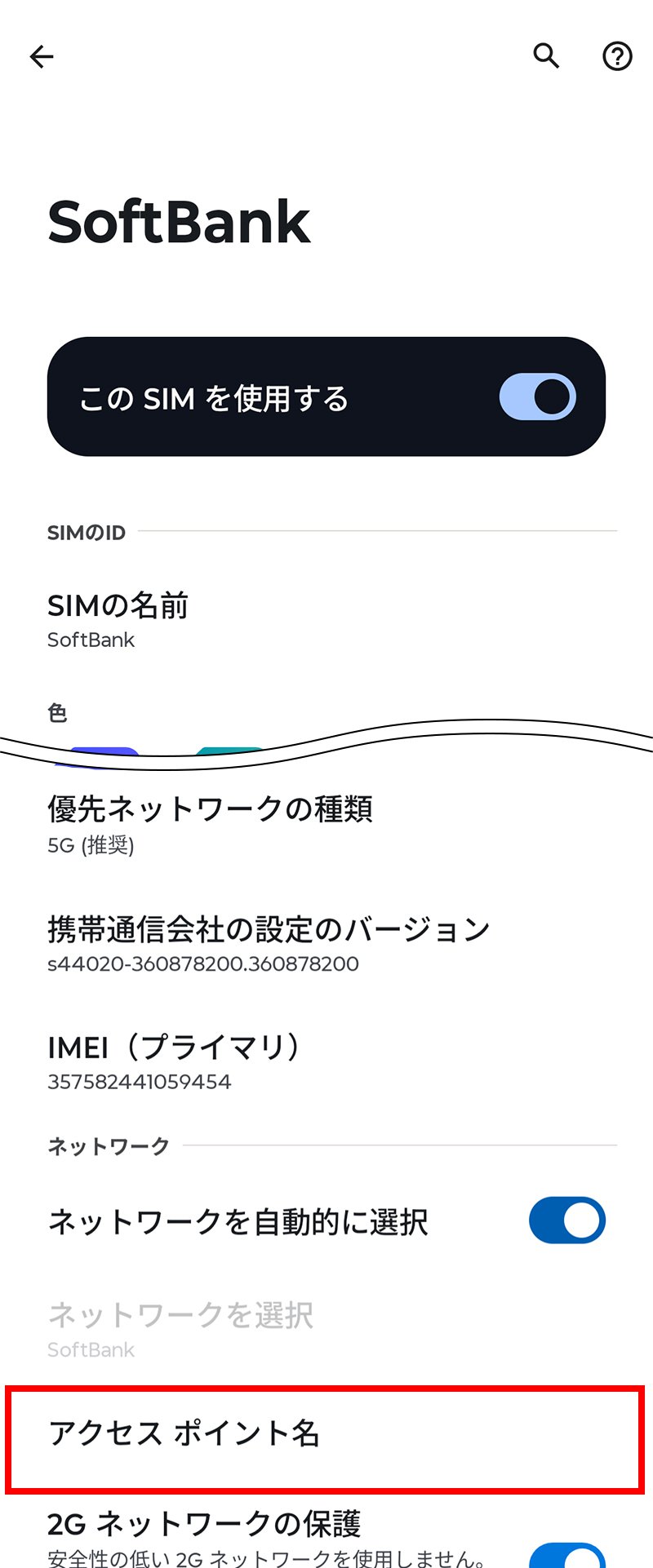Screen dimensions: 653x1568
Task: Tap the greyed ネットワークを選択 item
Action: click(326, 1331)
